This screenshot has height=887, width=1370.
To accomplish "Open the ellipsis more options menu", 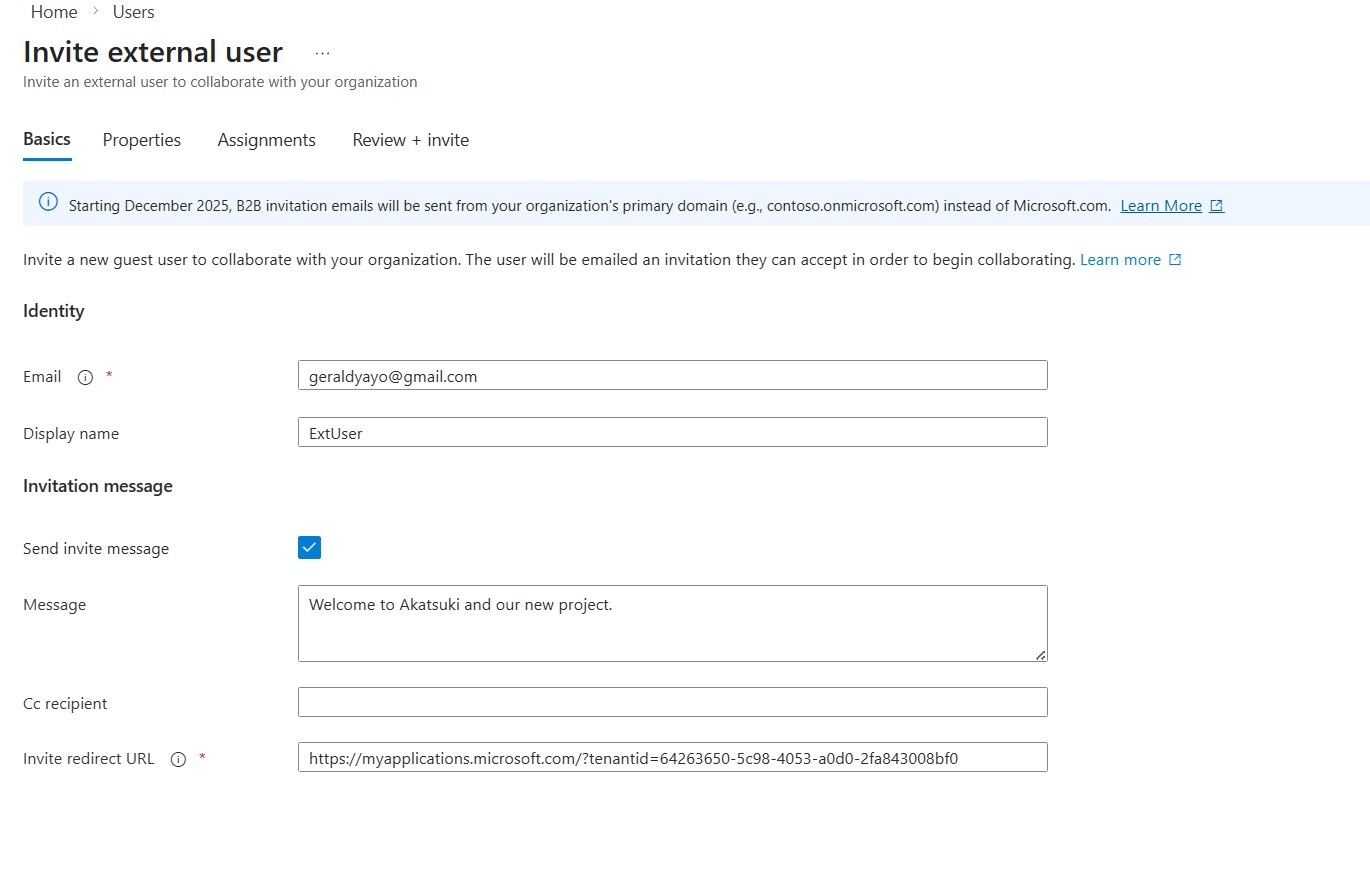I will tap(322, 53).
